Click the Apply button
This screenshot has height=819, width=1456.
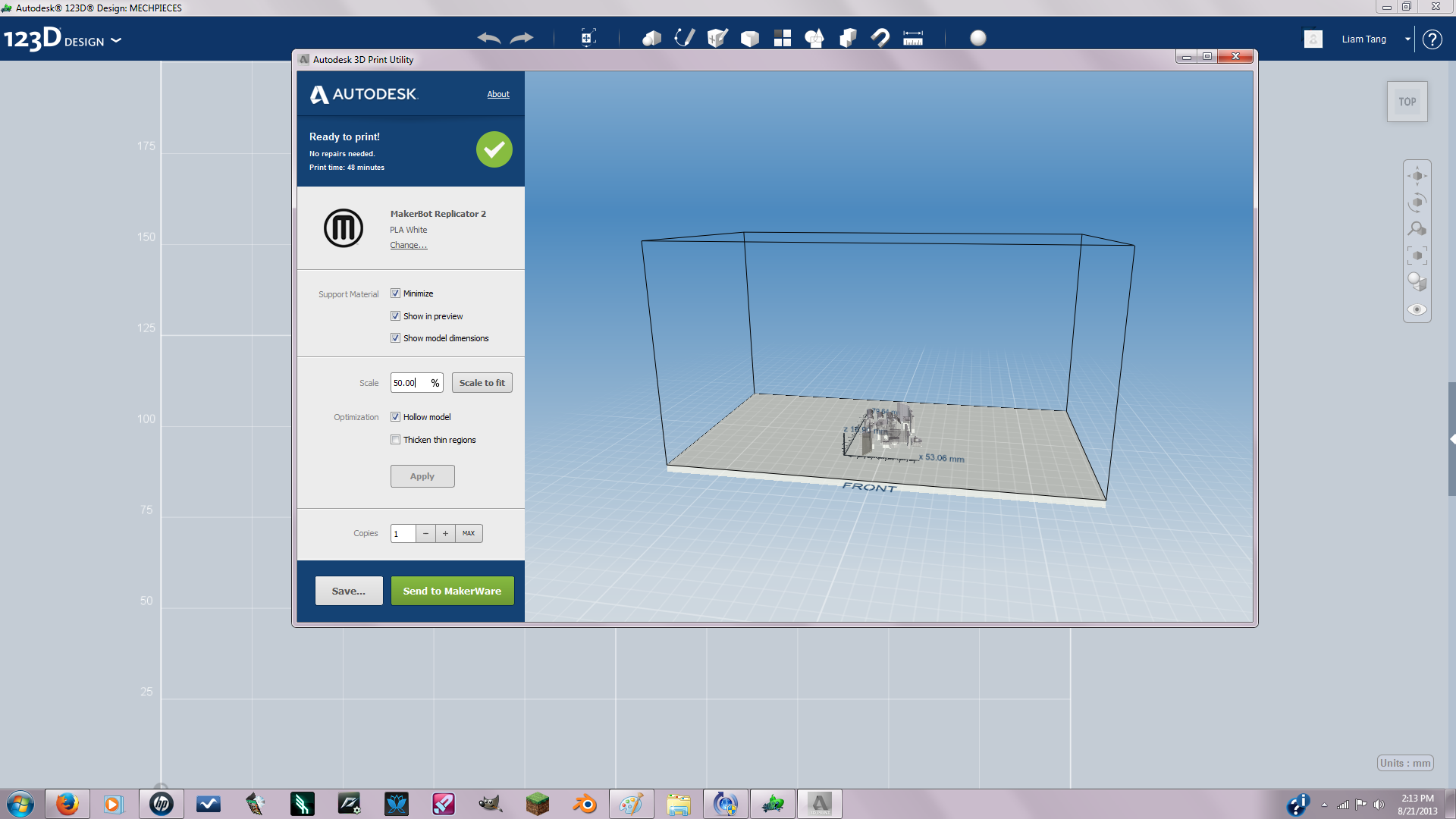[422, 476]
